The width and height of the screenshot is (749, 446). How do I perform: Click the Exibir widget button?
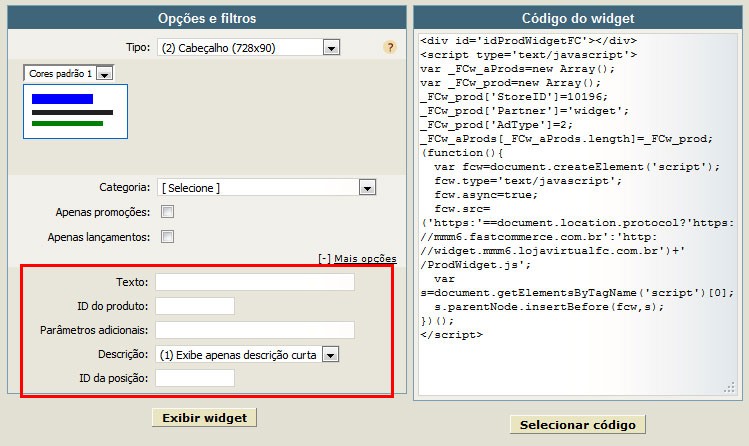point(204,418)
